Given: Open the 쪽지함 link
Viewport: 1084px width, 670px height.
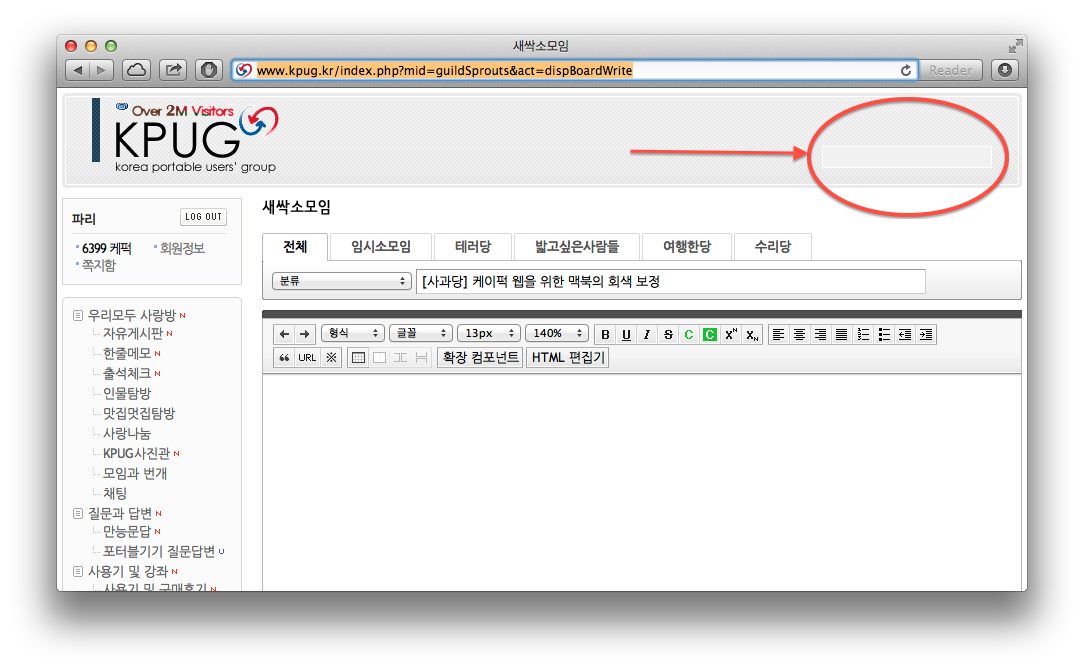Looking at the screenshot, I should tap(99, 266).
